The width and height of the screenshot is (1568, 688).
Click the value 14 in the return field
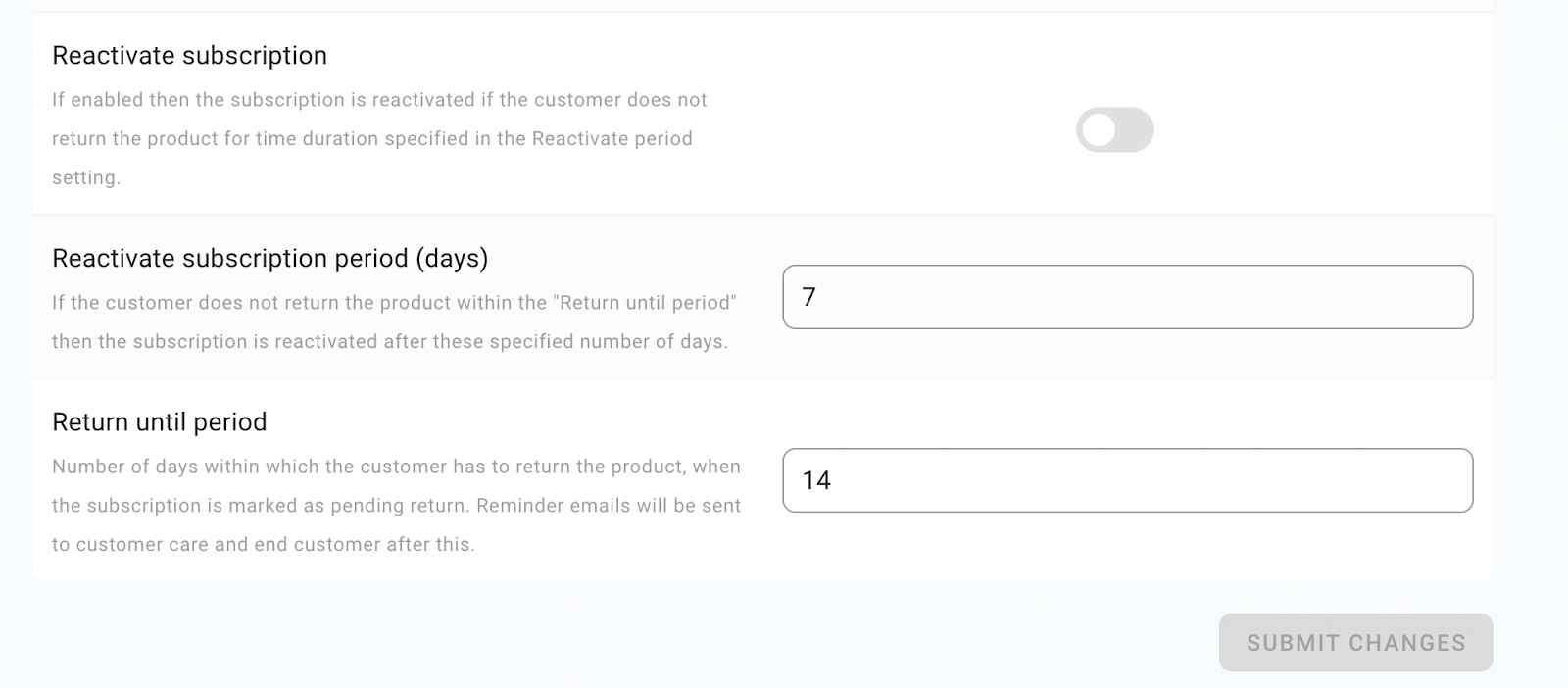coord(816,480)
